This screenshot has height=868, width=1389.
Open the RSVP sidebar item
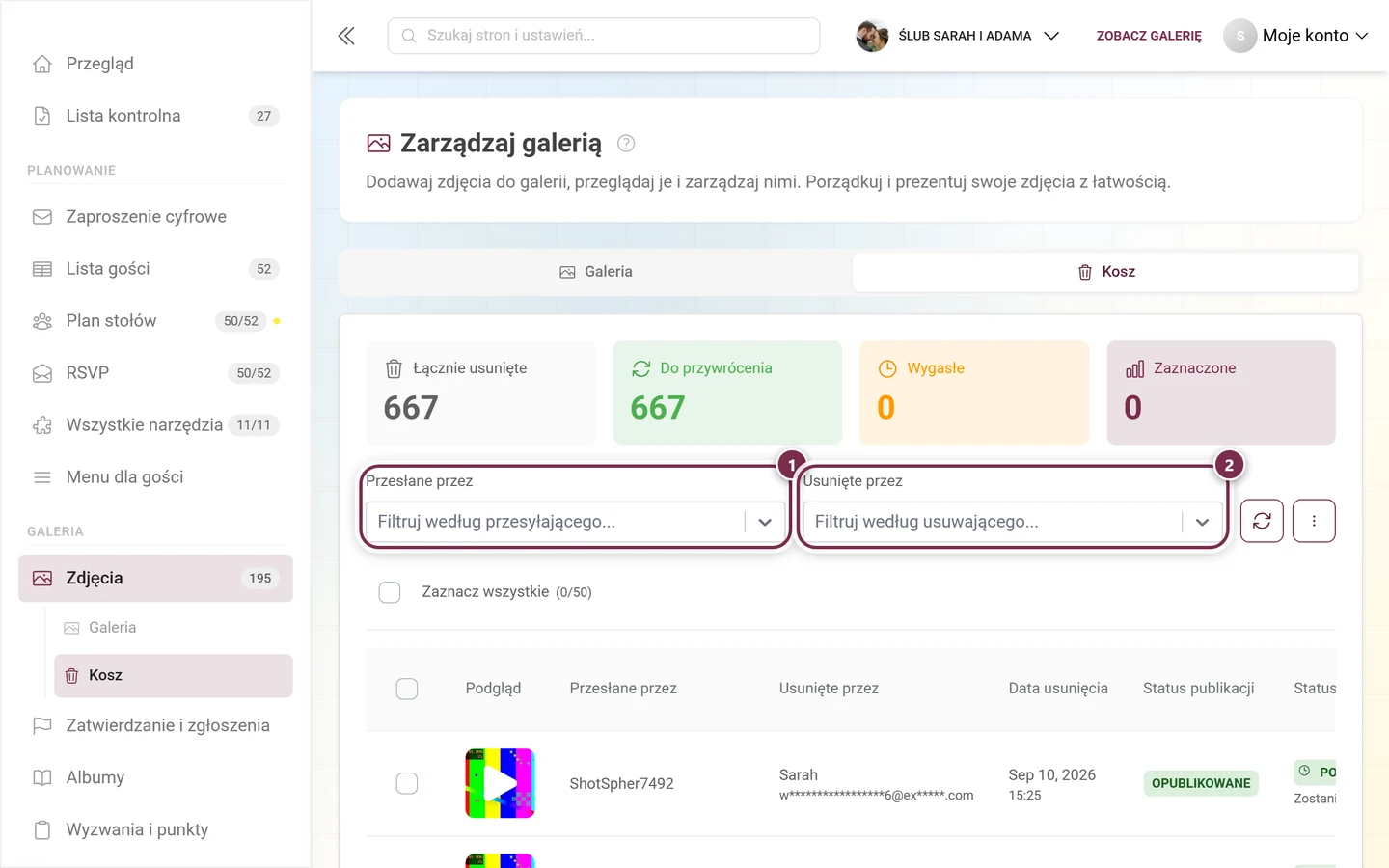[156, 373]
